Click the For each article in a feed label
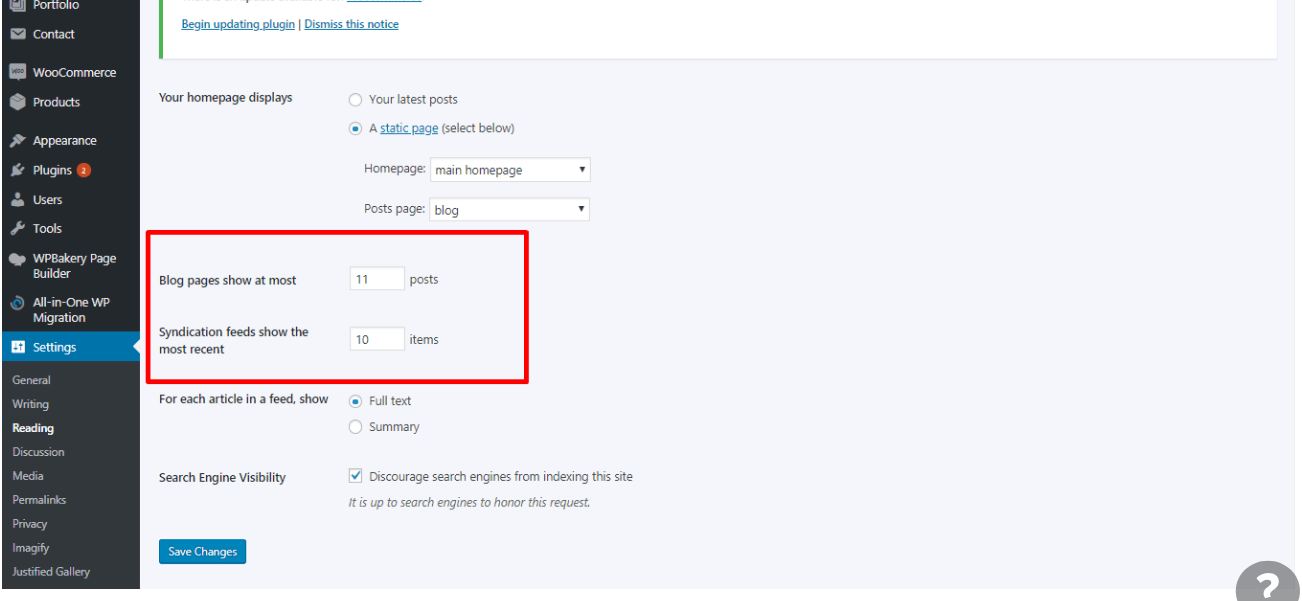1302x601 pixels. 244,399
